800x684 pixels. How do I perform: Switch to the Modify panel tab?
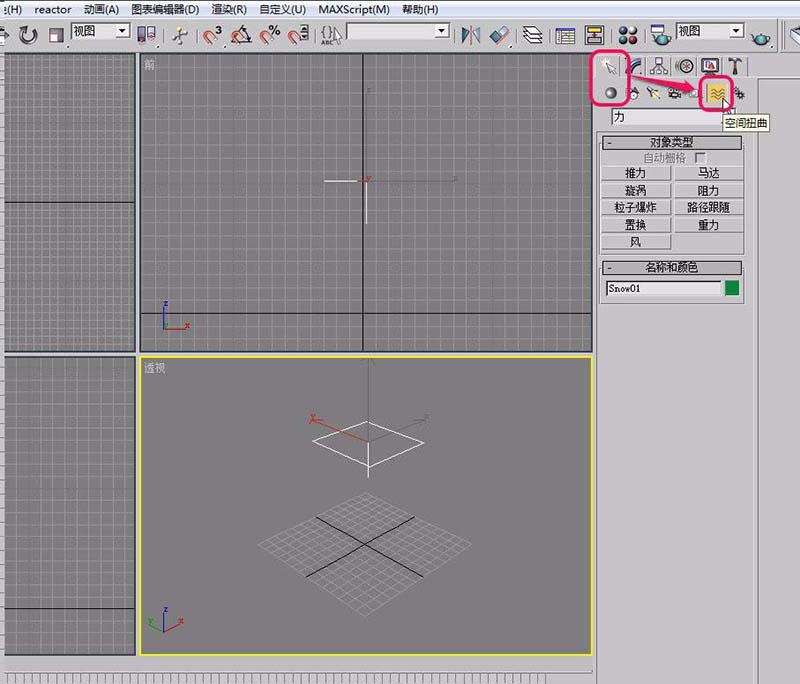(634, 66)
